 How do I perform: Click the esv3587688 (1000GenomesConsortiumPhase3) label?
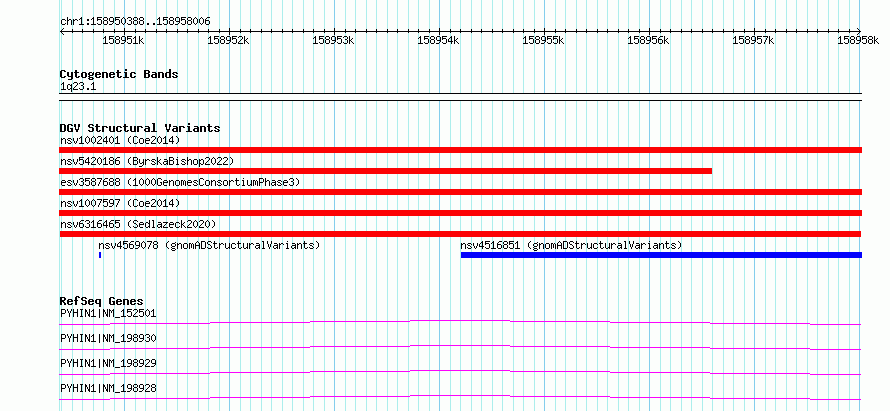(180, 182)
